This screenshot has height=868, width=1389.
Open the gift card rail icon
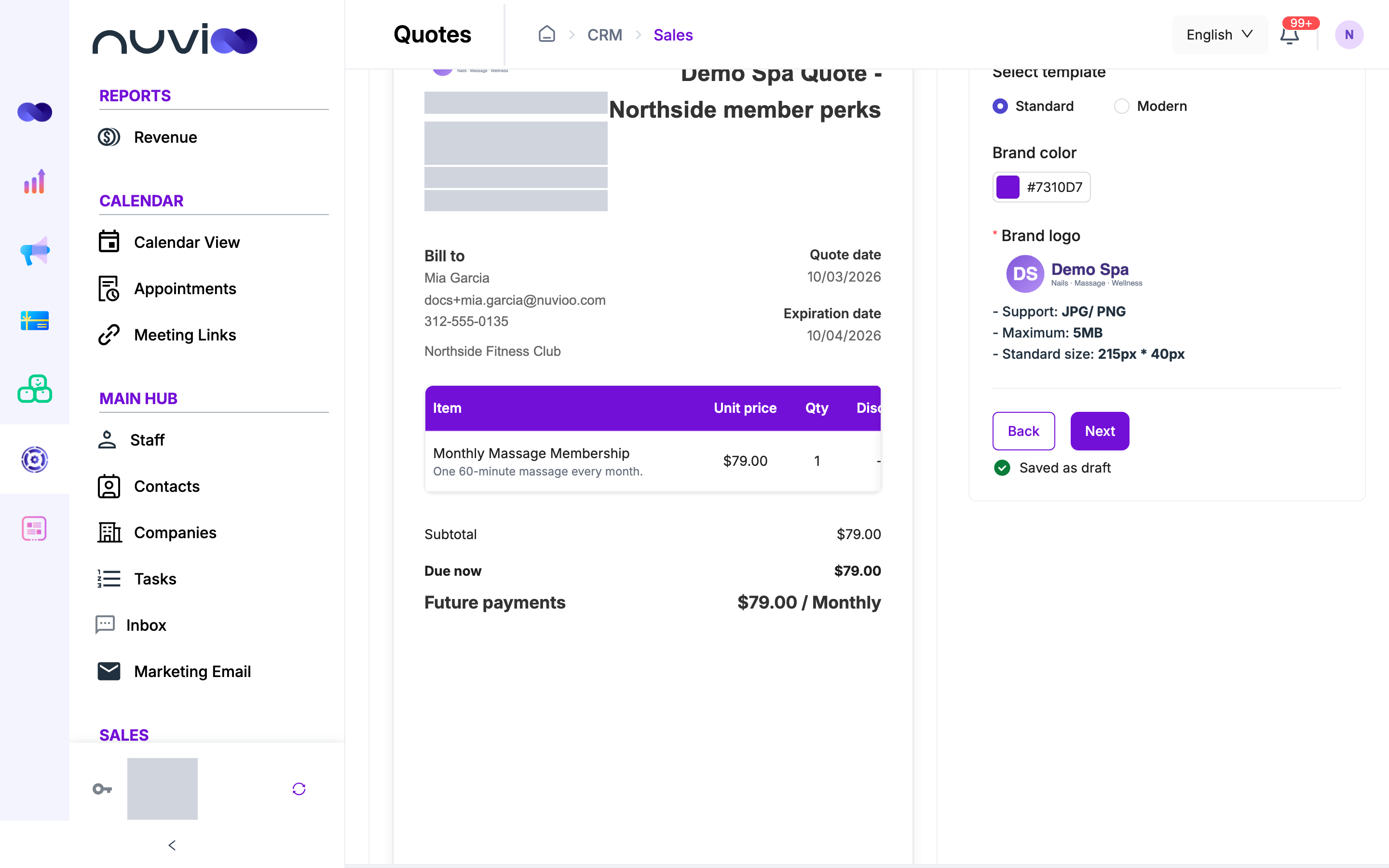(x=34, y=320)
